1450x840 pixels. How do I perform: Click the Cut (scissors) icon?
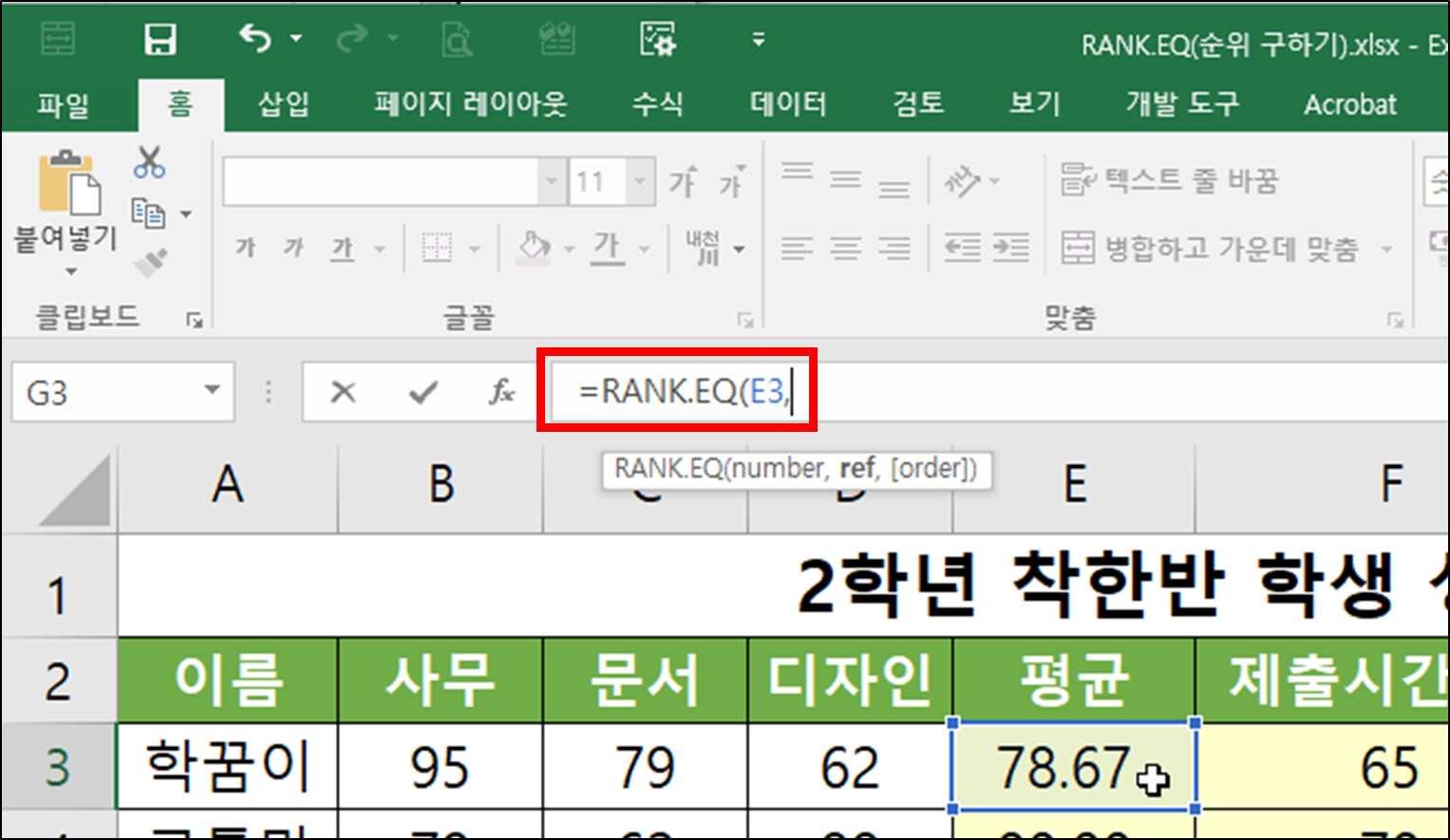pyautogui.click(x=148, y=163)
